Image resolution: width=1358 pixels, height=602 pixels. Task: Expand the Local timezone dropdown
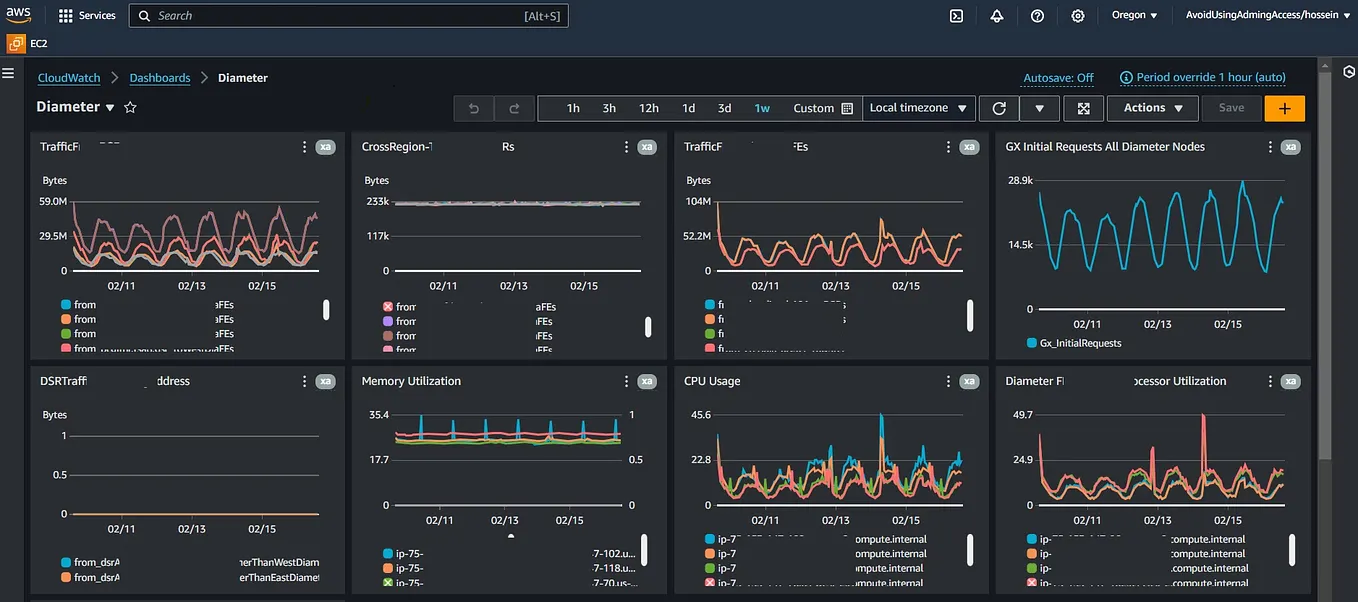pyautogui.click(x=918, y=108)
